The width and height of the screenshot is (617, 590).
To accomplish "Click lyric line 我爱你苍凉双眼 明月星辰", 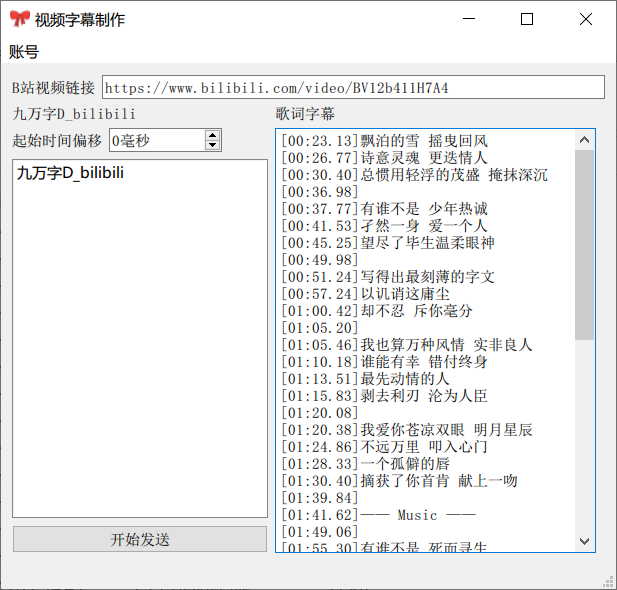I will (x=407, y=430).
